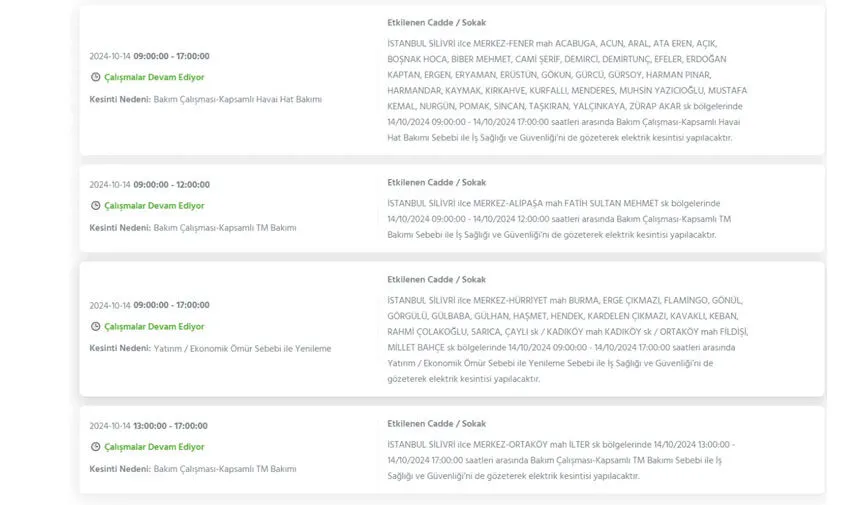This screenshot has width=860, height=505.
Task: Click the clock icon in the HÜRRİYET outage card
Action: click(95, 327)
